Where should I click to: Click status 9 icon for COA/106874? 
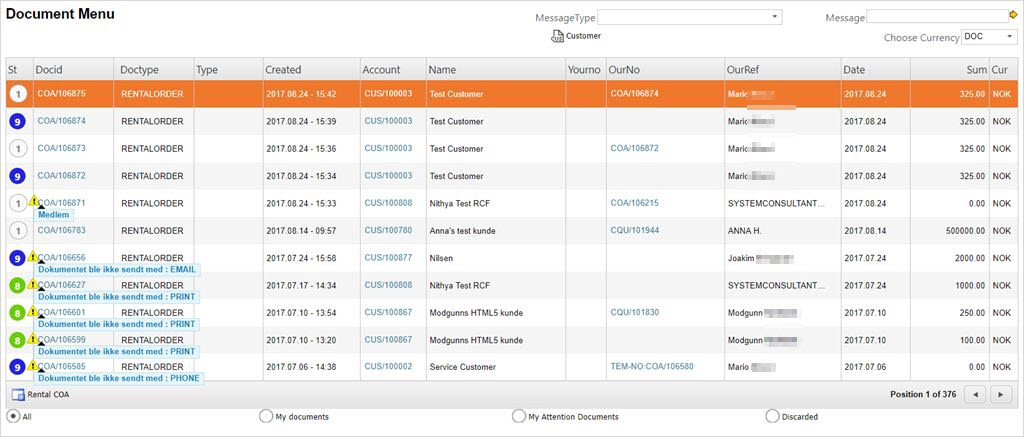tap(17, 121)
